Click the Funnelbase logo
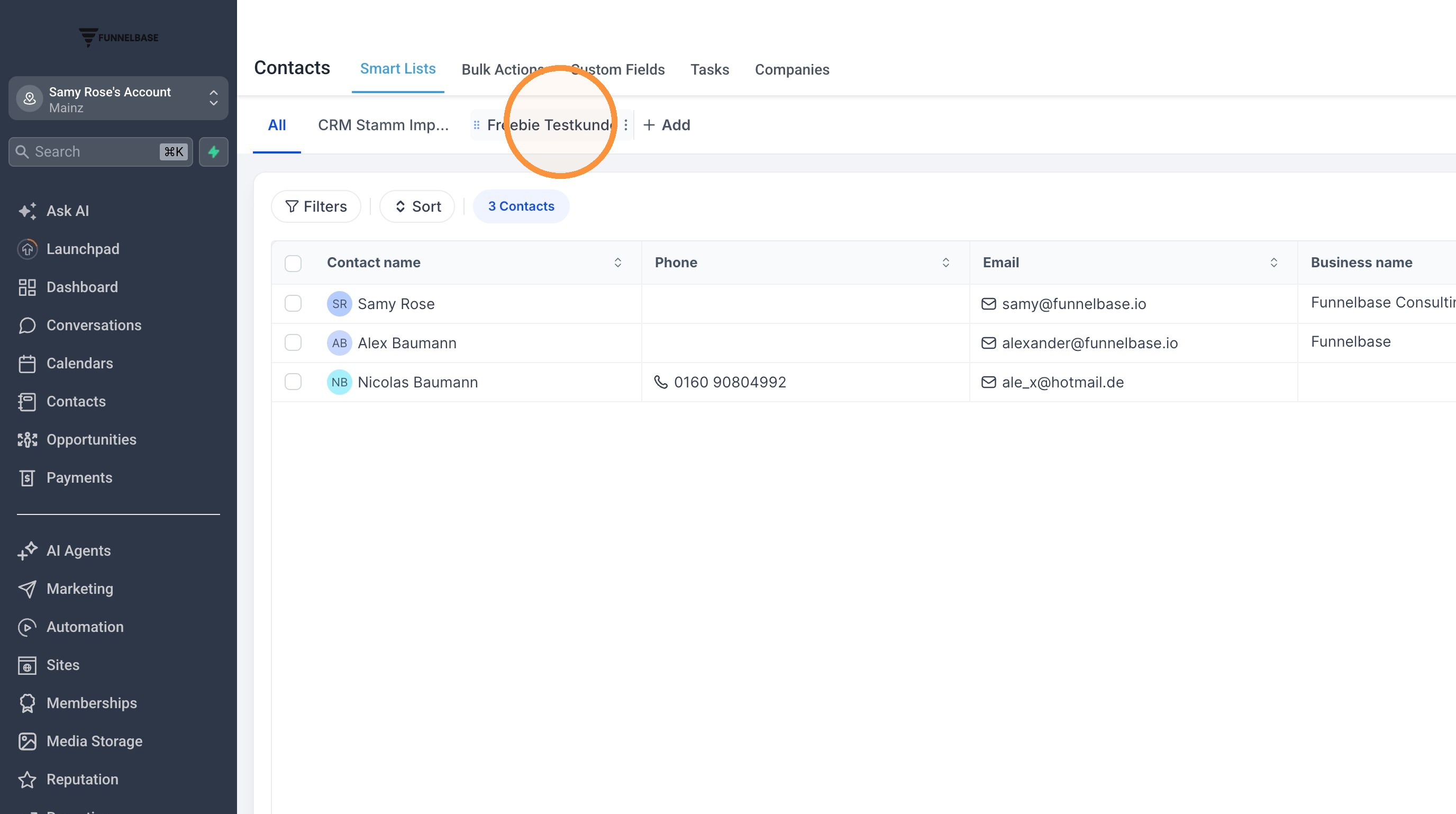 (118, 37)
